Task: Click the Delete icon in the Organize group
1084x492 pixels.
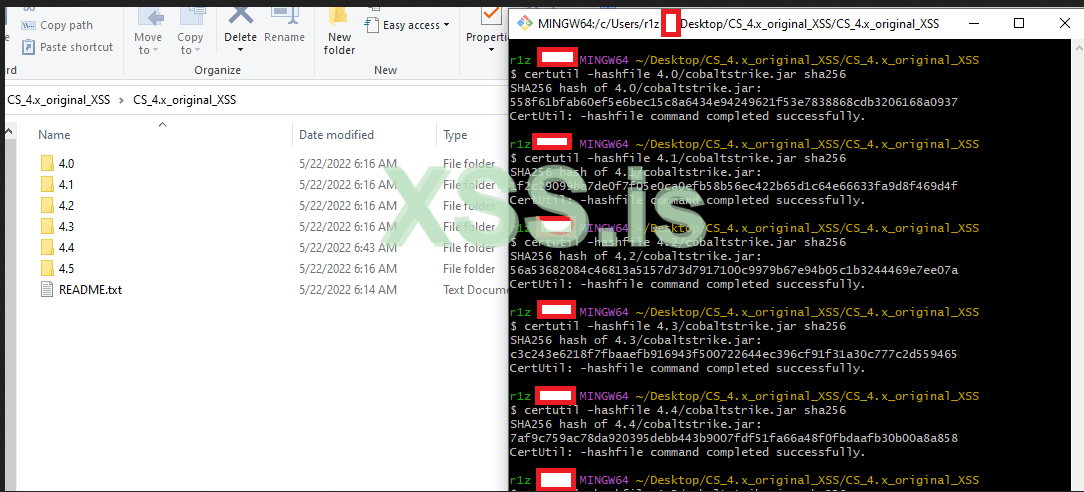Action: (x=241, y=14)
